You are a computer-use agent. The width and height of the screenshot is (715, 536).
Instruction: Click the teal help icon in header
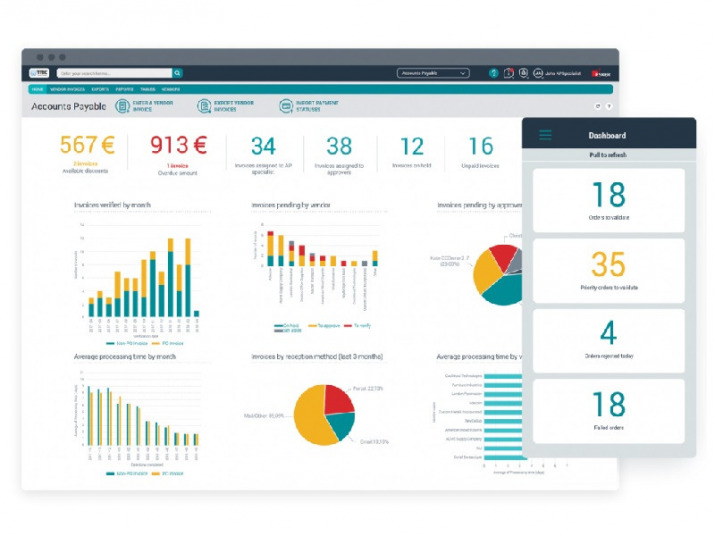point(493,73)
